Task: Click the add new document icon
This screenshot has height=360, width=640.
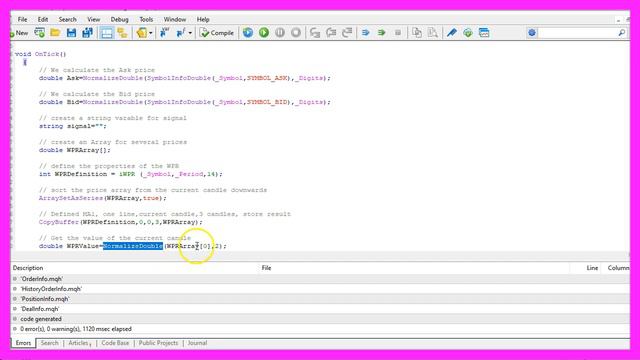Action: [x=40, y=33]
